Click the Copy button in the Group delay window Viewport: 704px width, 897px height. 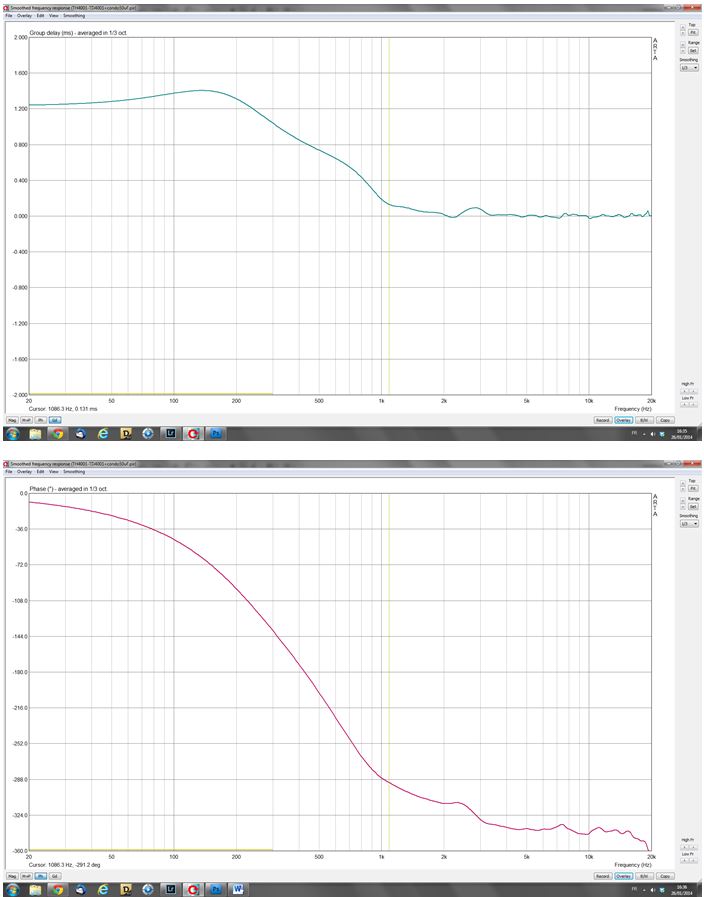[665, 420]
